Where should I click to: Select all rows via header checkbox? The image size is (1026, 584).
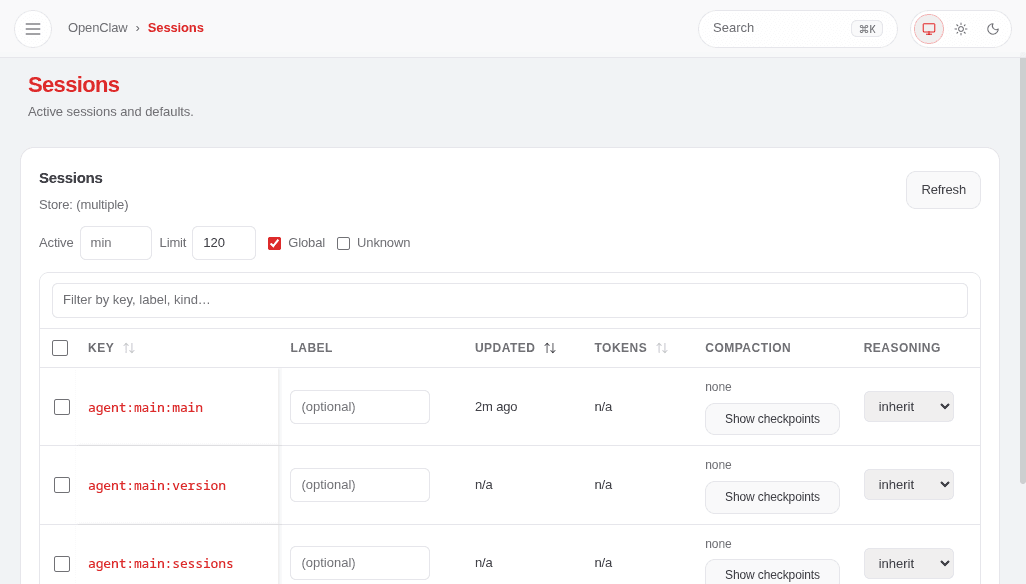pyautogui.click(x=60, y=347)
